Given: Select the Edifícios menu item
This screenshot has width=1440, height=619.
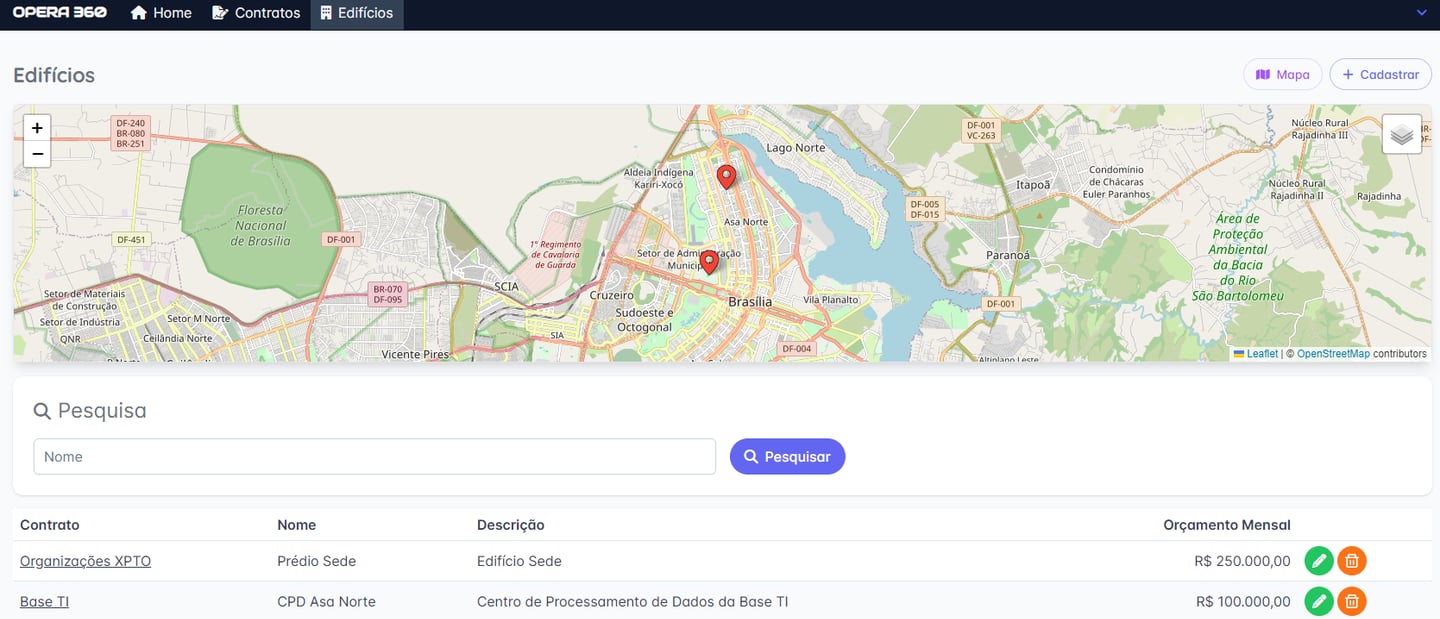Looking at the screenshot, I should click(x=357, y=14).
